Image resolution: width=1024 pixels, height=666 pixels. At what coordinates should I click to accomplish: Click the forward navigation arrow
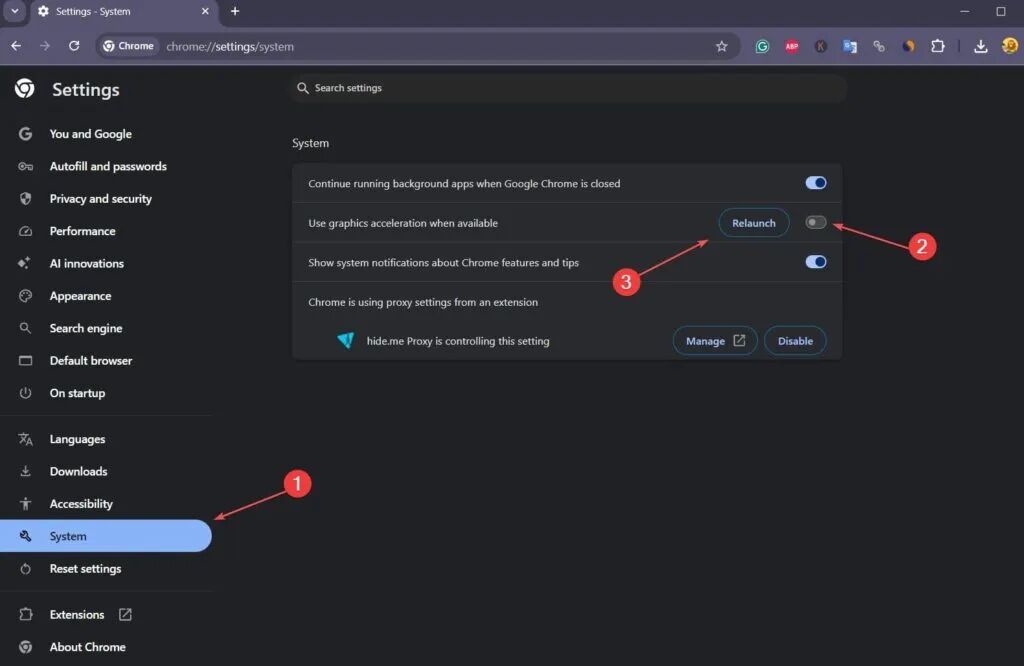click(45, 46)
